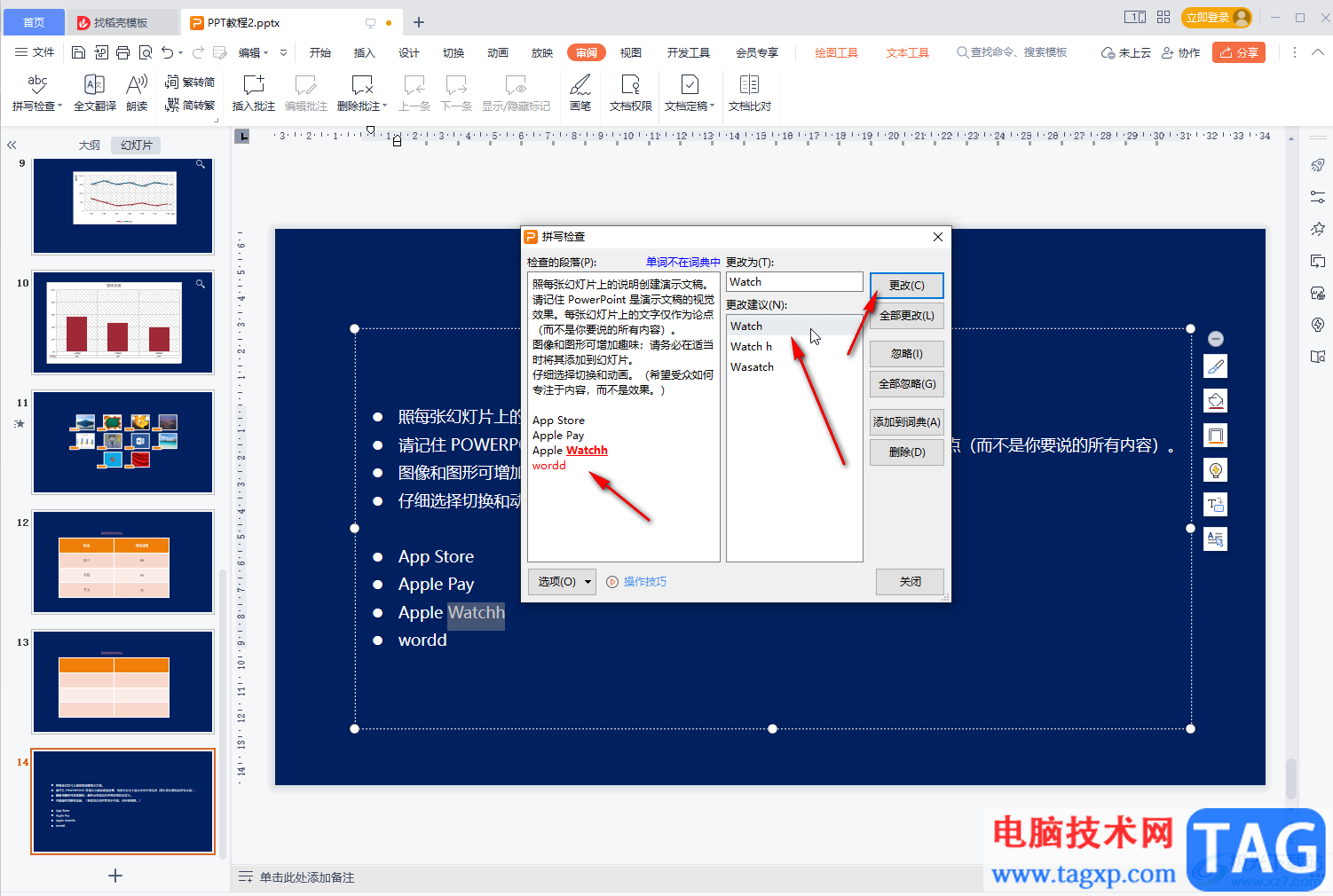Select the 画笔 pen tool
1333x896 pixels.
(580, 92)
